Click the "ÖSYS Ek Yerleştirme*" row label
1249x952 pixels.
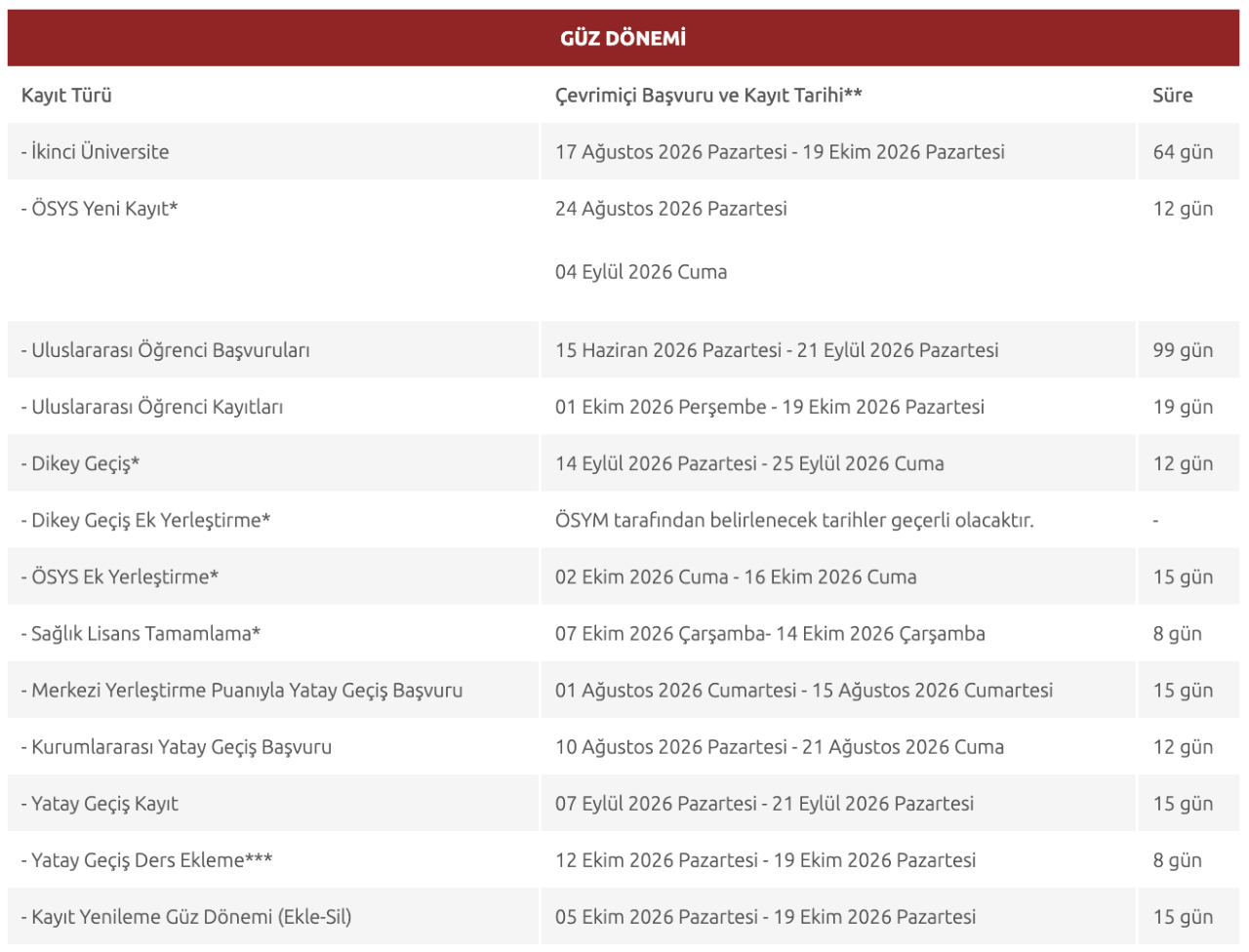point(120,576)
